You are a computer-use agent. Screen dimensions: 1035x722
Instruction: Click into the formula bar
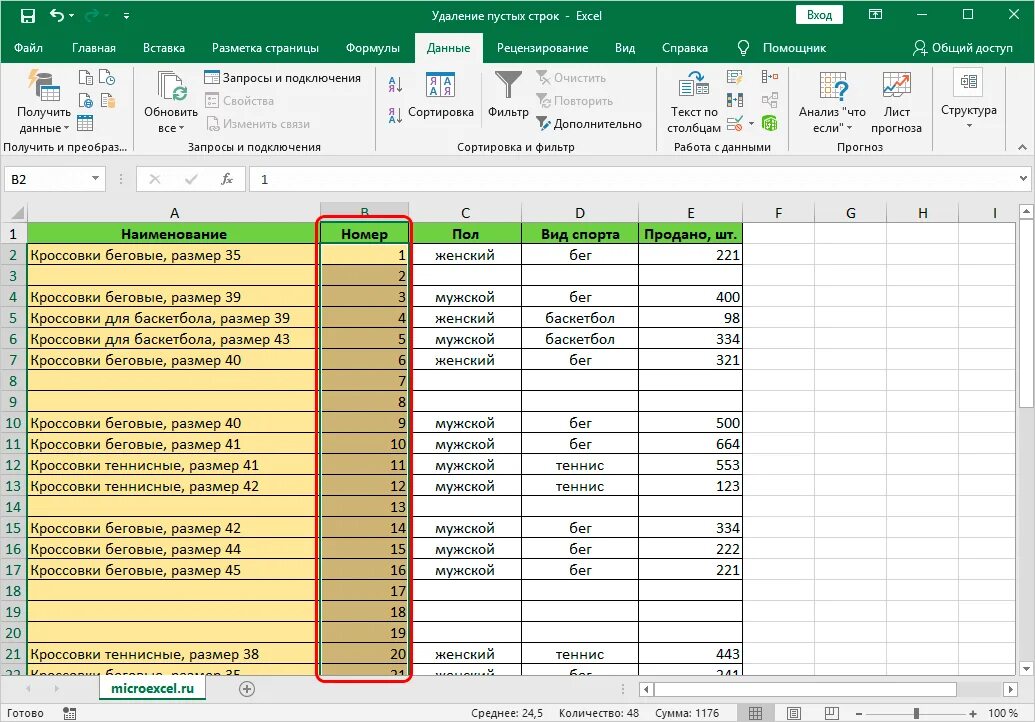coord(634,180)
